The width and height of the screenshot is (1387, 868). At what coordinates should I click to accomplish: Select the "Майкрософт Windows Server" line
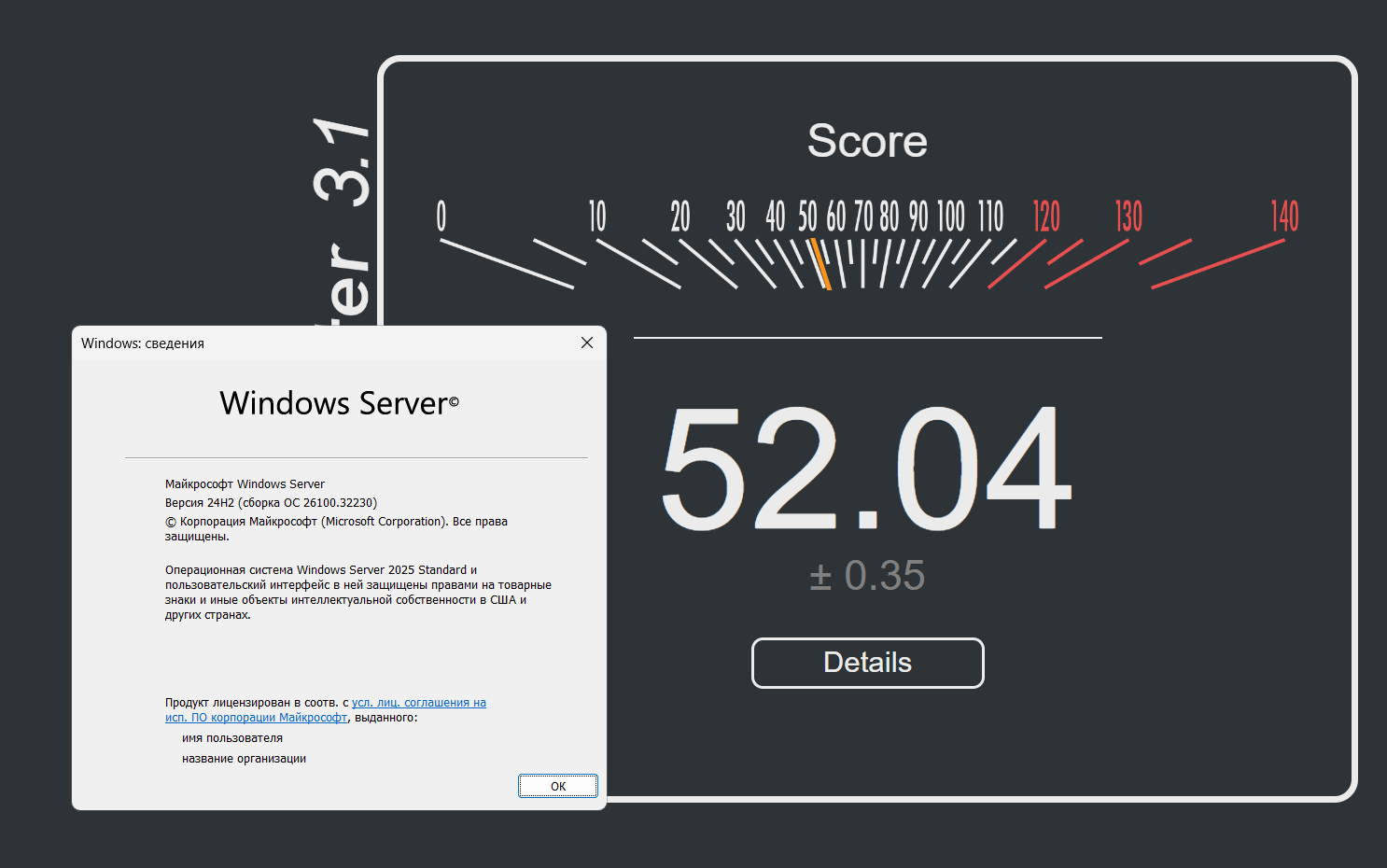(x=245, y=483)
